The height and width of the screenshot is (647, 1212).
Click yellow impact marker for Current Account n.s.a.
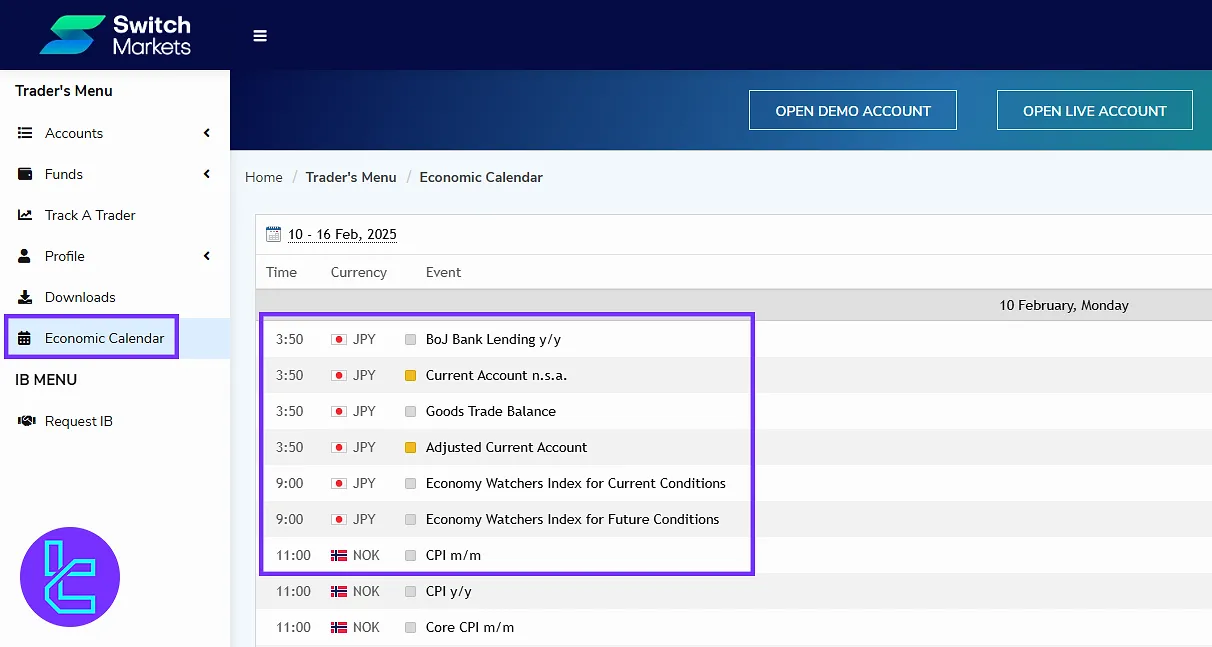[410, 375]
